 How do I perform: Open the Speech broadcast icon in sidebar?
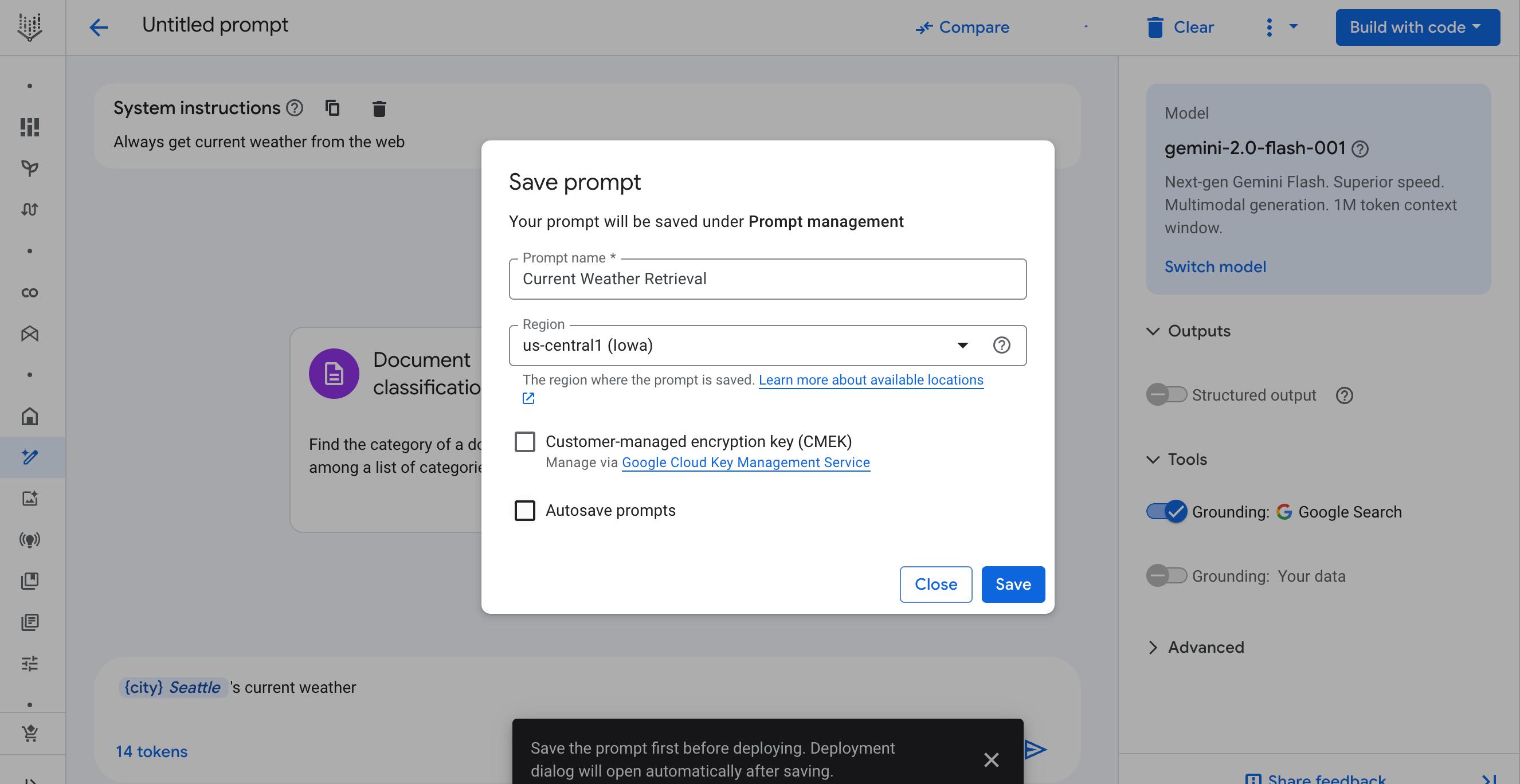click(29, 539)
